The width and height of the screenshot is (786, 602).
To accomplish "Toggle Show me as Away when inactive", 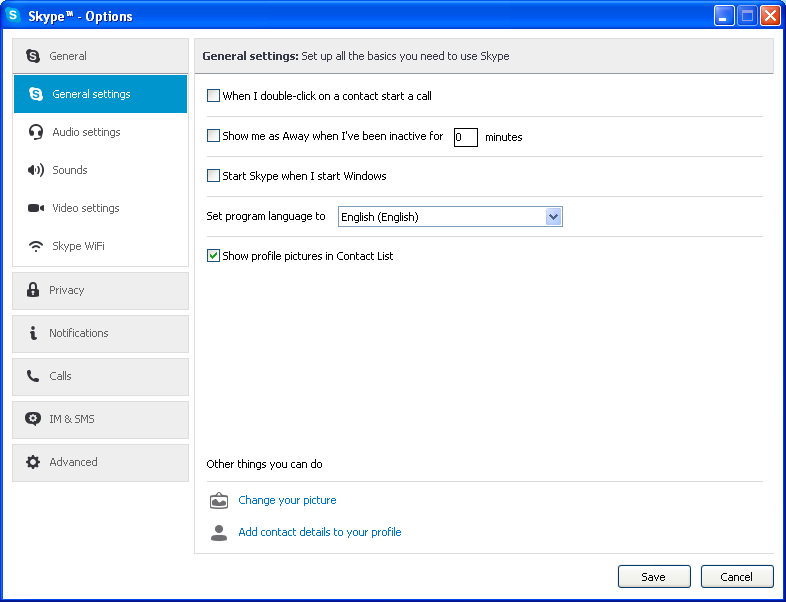I will 214,136.
